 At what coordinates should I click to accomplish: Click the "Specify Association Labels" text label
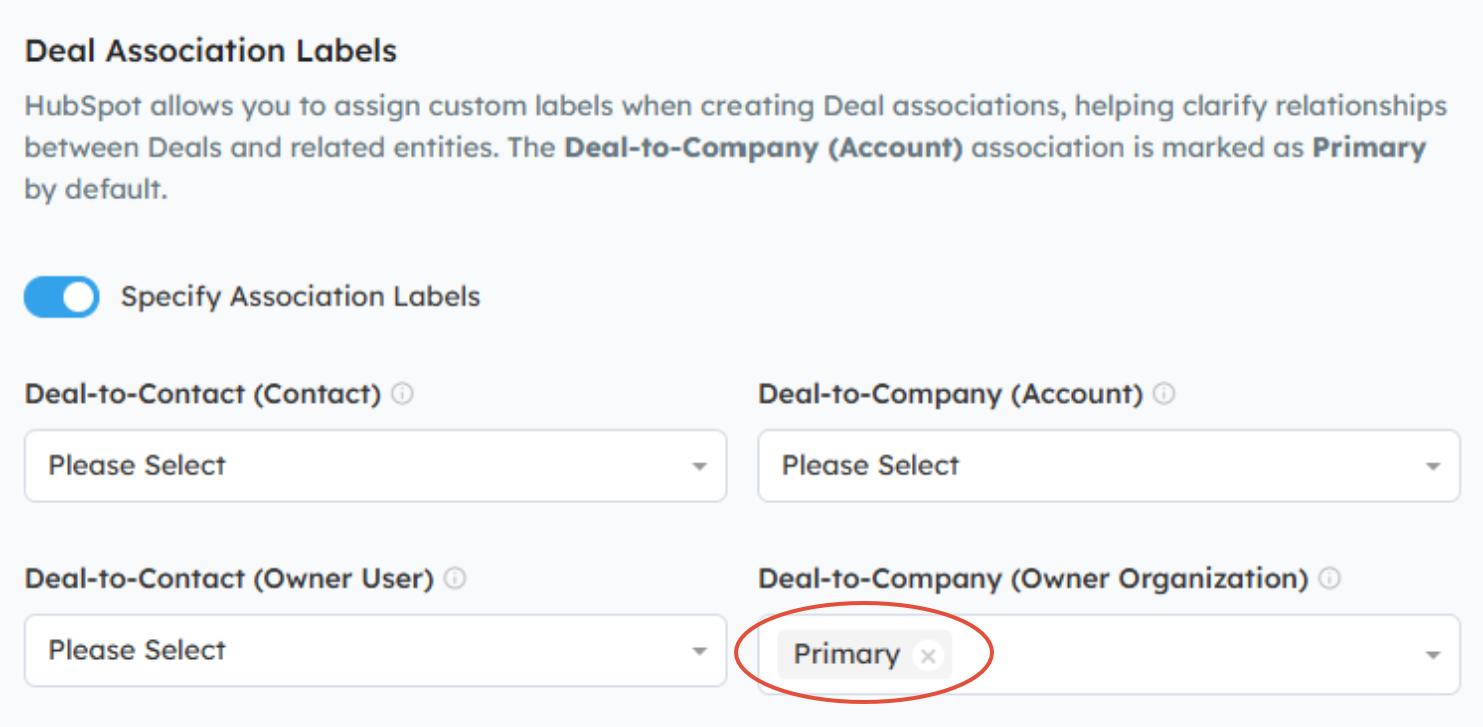click(300, 297)
